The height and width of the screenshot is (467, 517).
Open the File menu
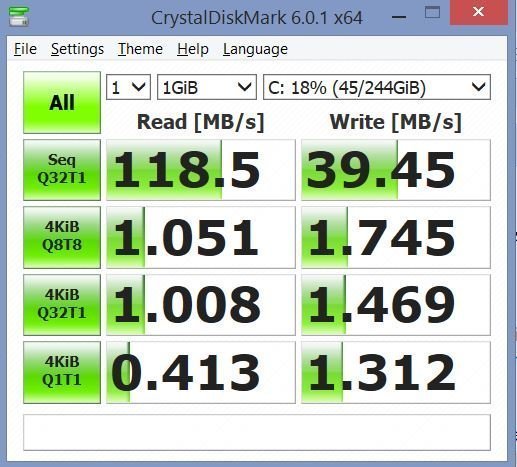coord(25,49)
